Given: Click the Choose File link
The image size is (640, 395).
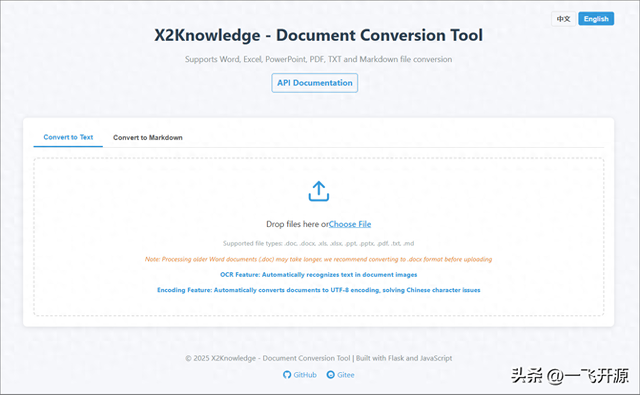Looking at the screenshot, I should click(x=350, y=224).
